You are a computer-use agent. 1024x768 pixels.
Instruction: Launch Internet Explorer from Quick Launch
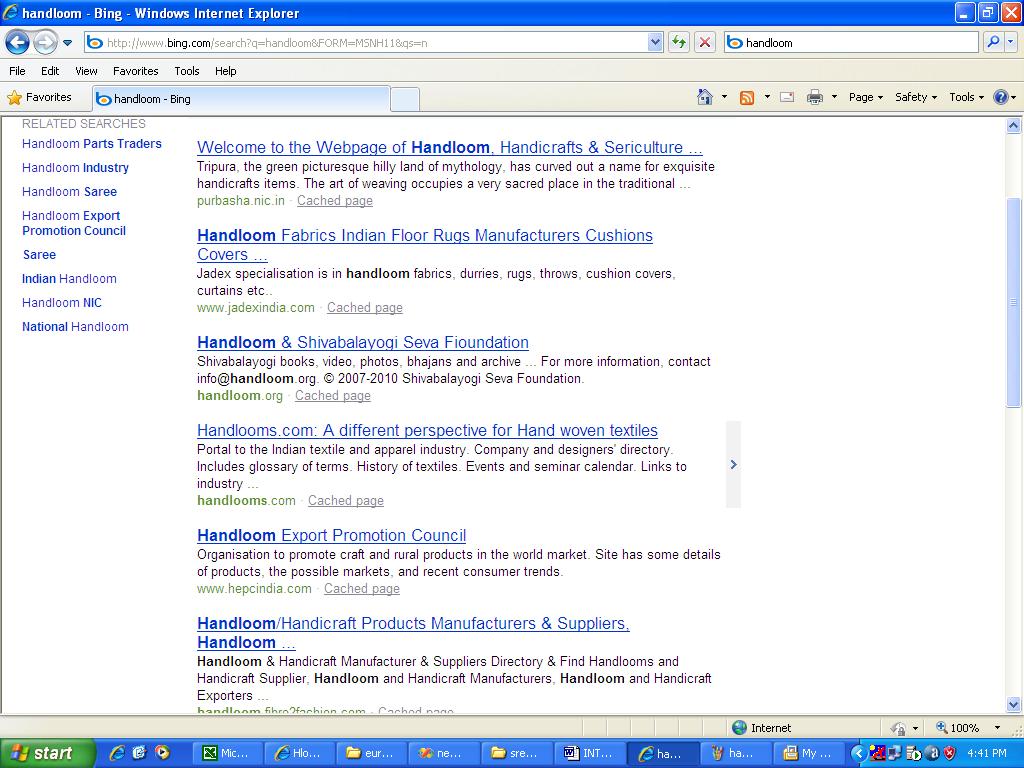coord(117,753)
